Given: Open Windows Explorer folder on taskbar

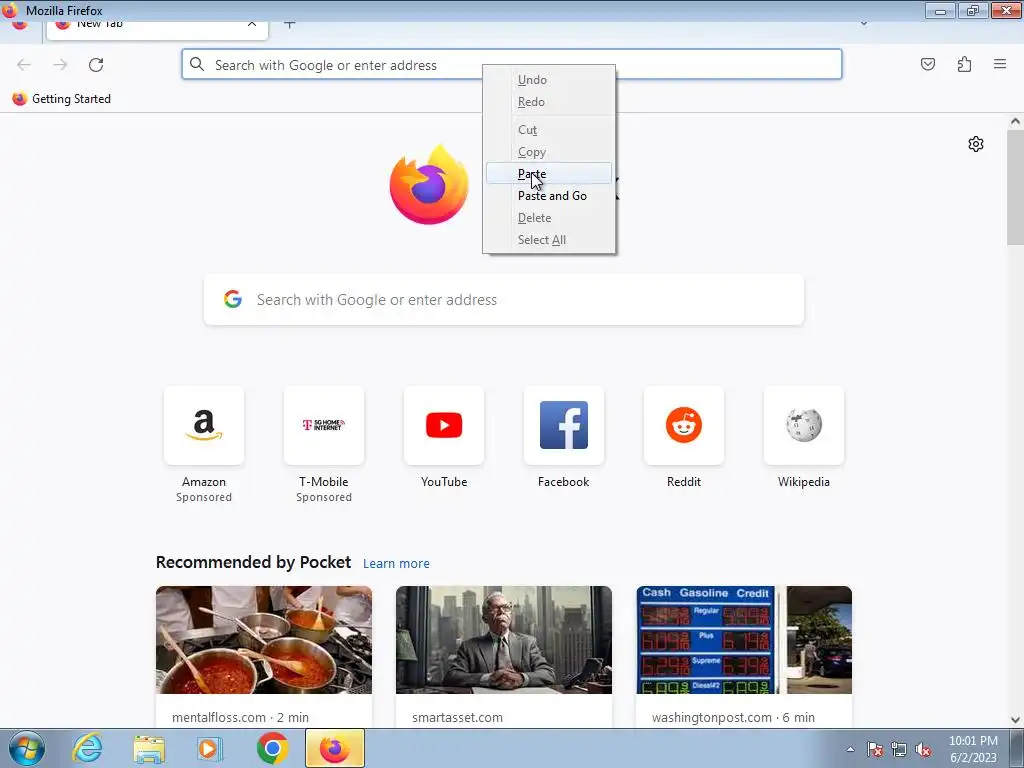Looking at the screenshot, I should (149, 748).
